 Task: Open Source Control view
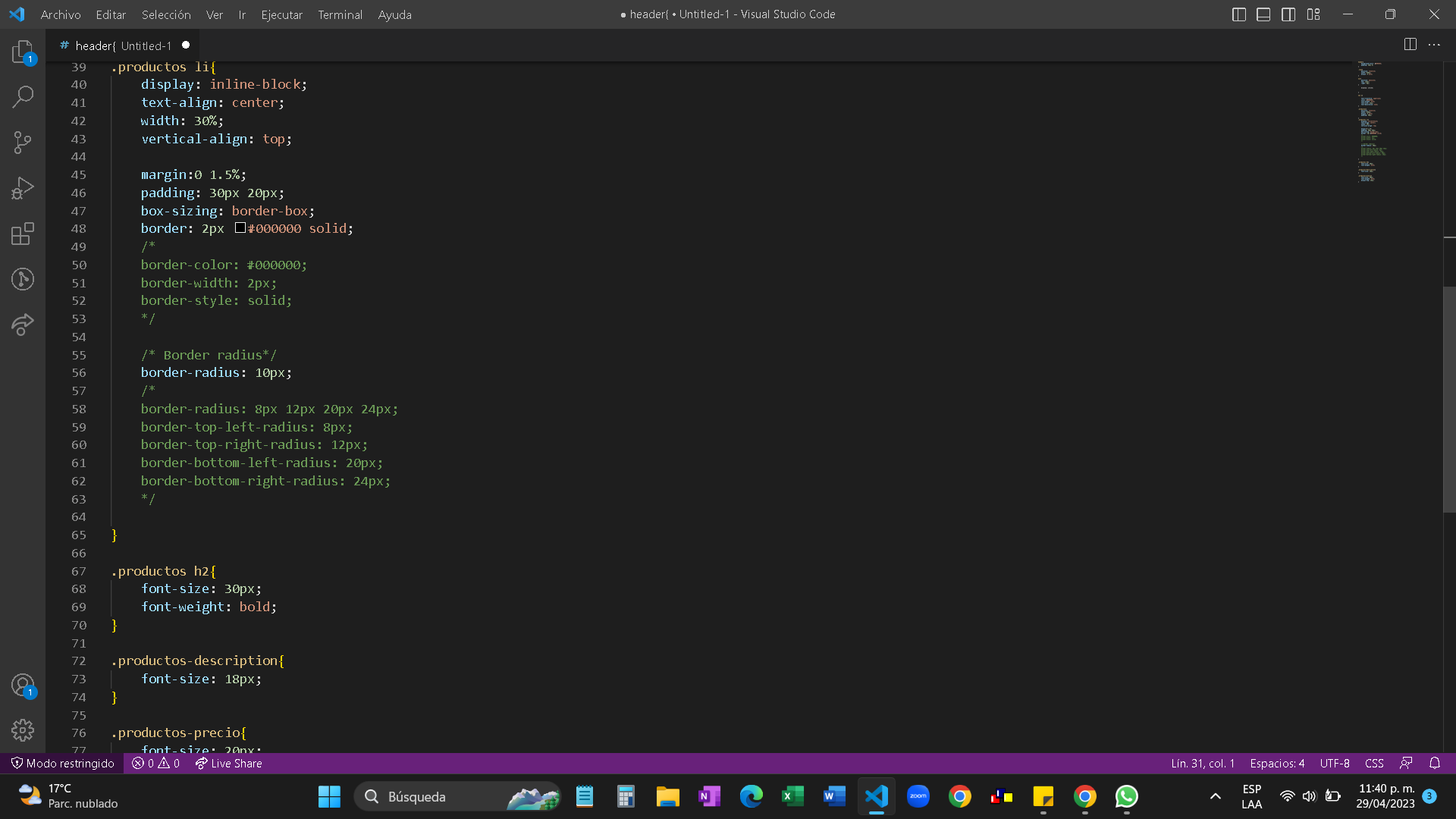click(x=23, y=142)
